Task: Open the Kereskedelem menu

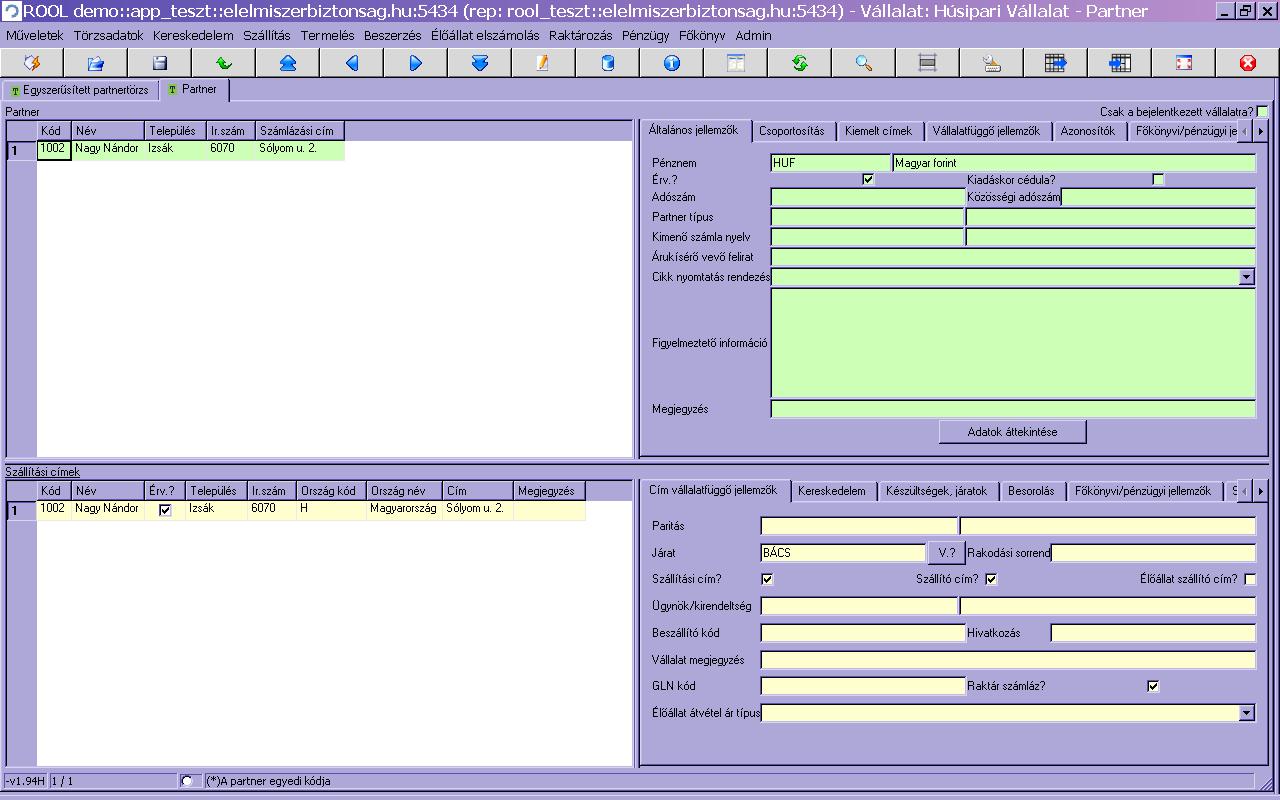Action: click(x=193, y=35)
